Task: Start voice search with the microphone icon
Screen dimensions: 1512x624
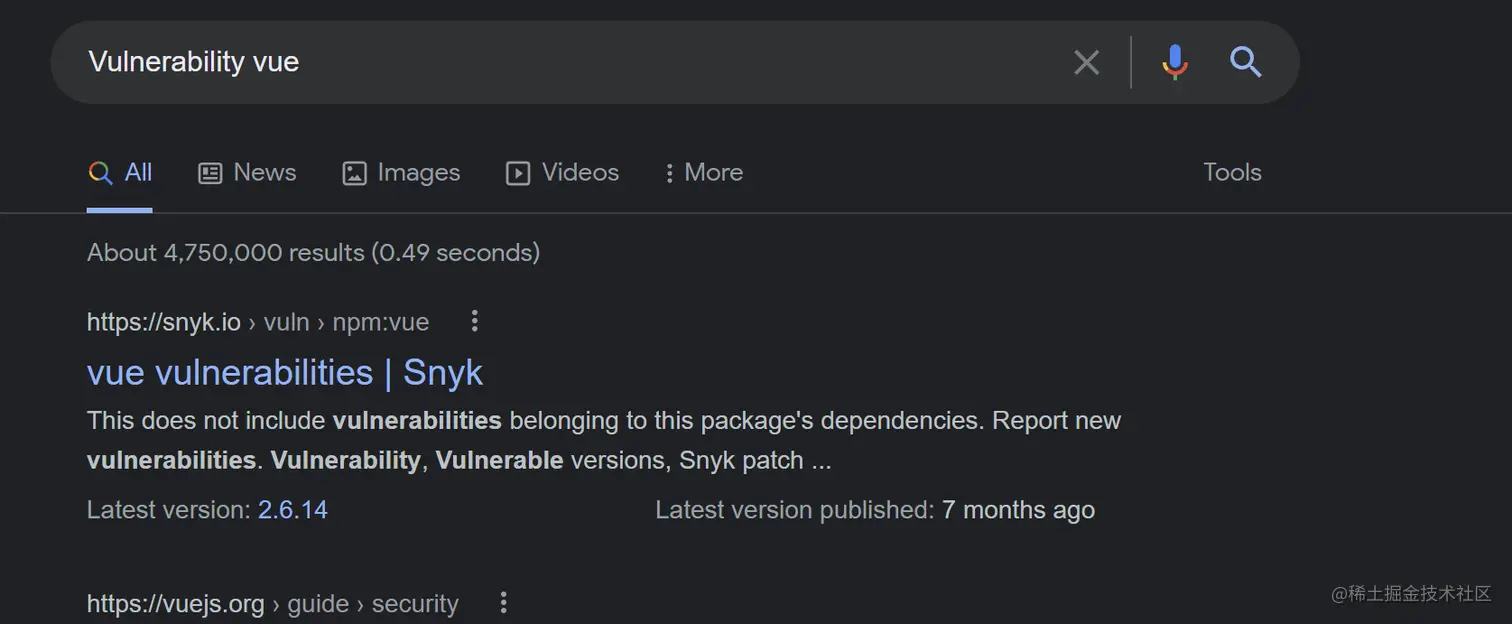Action: pyautogui.click(x=1175, y=63)
